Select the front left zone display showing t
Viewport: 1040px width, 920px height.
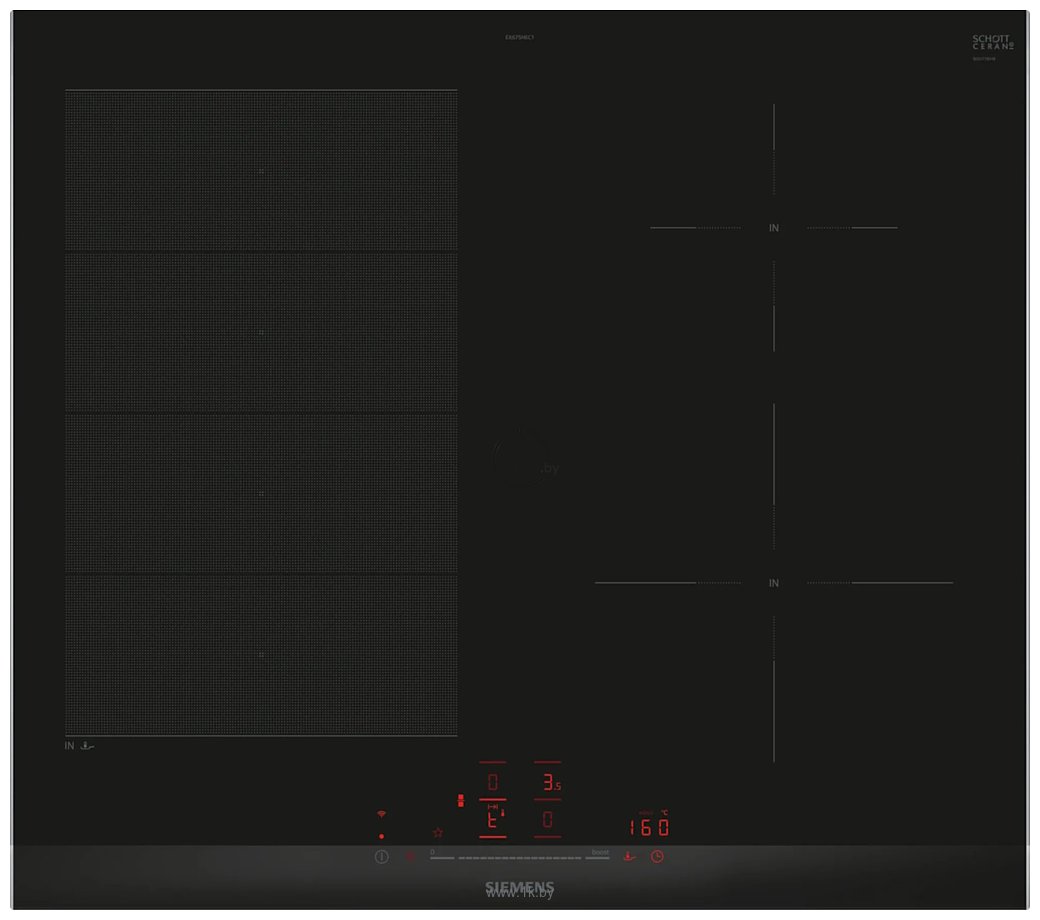click(493, 820)
